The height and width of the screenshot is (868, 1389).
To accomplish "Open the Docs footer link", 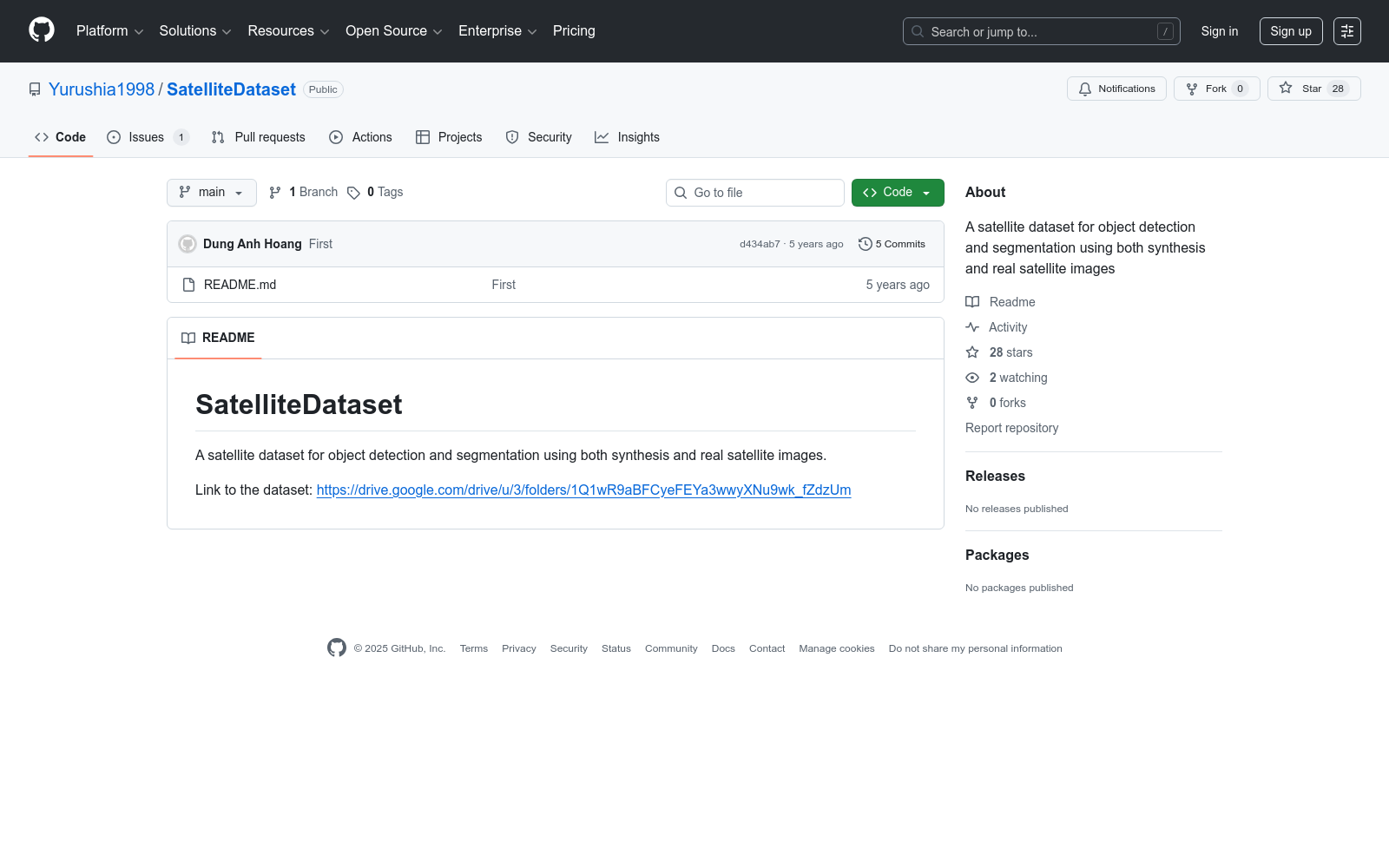I will [723, 648].
